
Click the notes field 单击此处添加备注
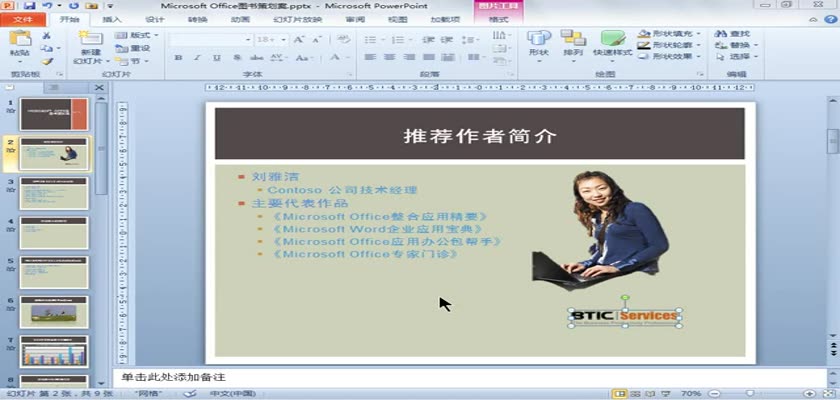pyautogui.click(x=469, y=378)
